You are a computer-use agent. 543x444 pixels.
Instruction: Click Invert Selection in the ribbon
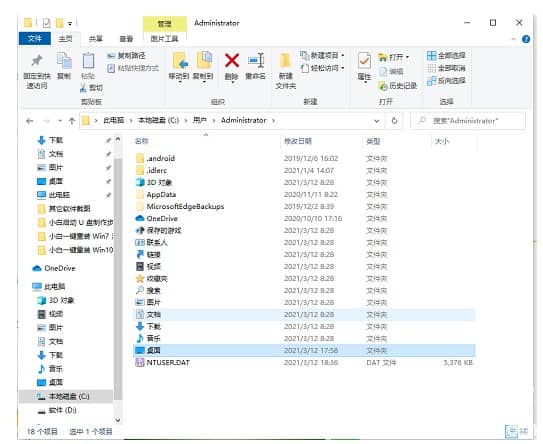pyautogui.click(x=446, y=81)
